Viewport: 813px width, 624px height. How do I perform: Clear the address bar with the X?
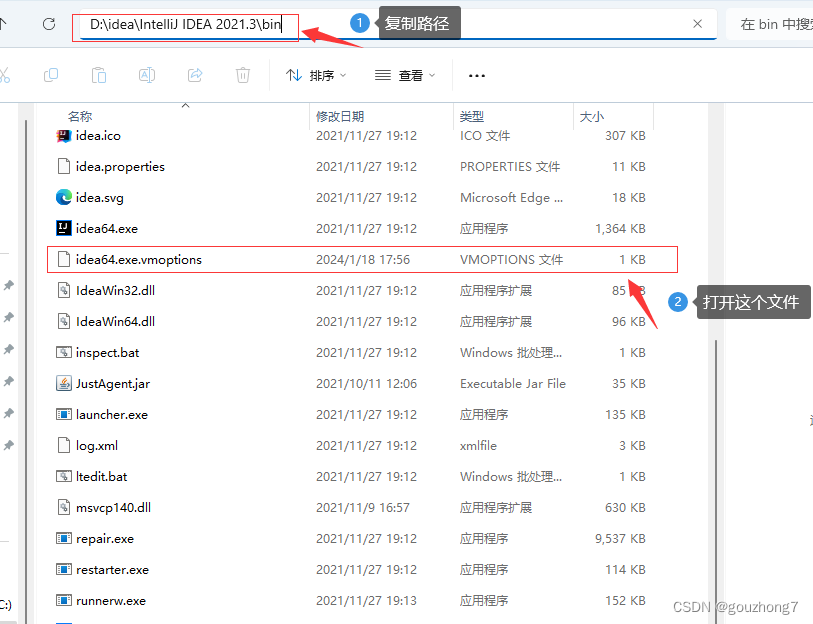pos(697,24)
